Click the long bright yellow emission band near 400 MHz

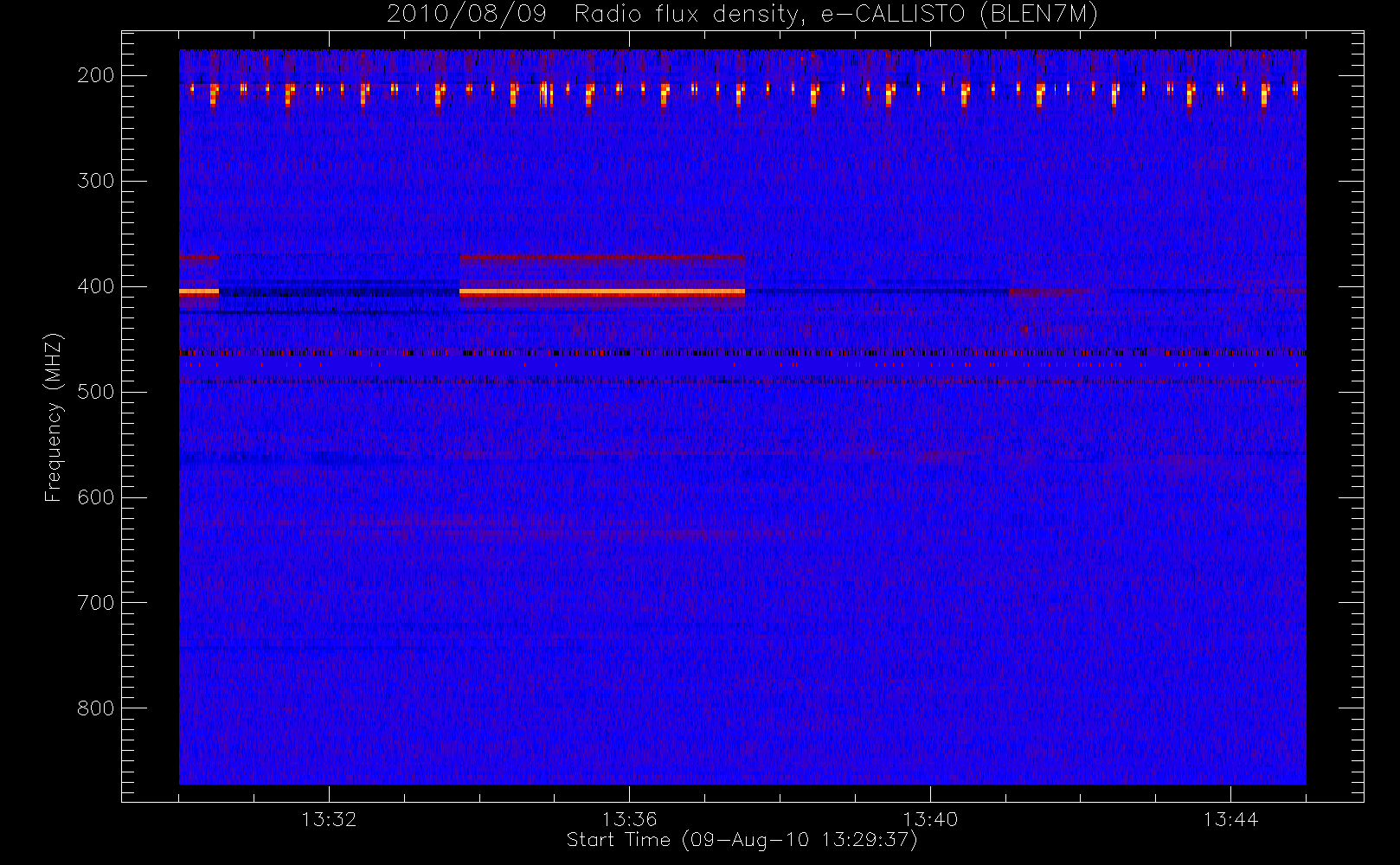[602, 292]
